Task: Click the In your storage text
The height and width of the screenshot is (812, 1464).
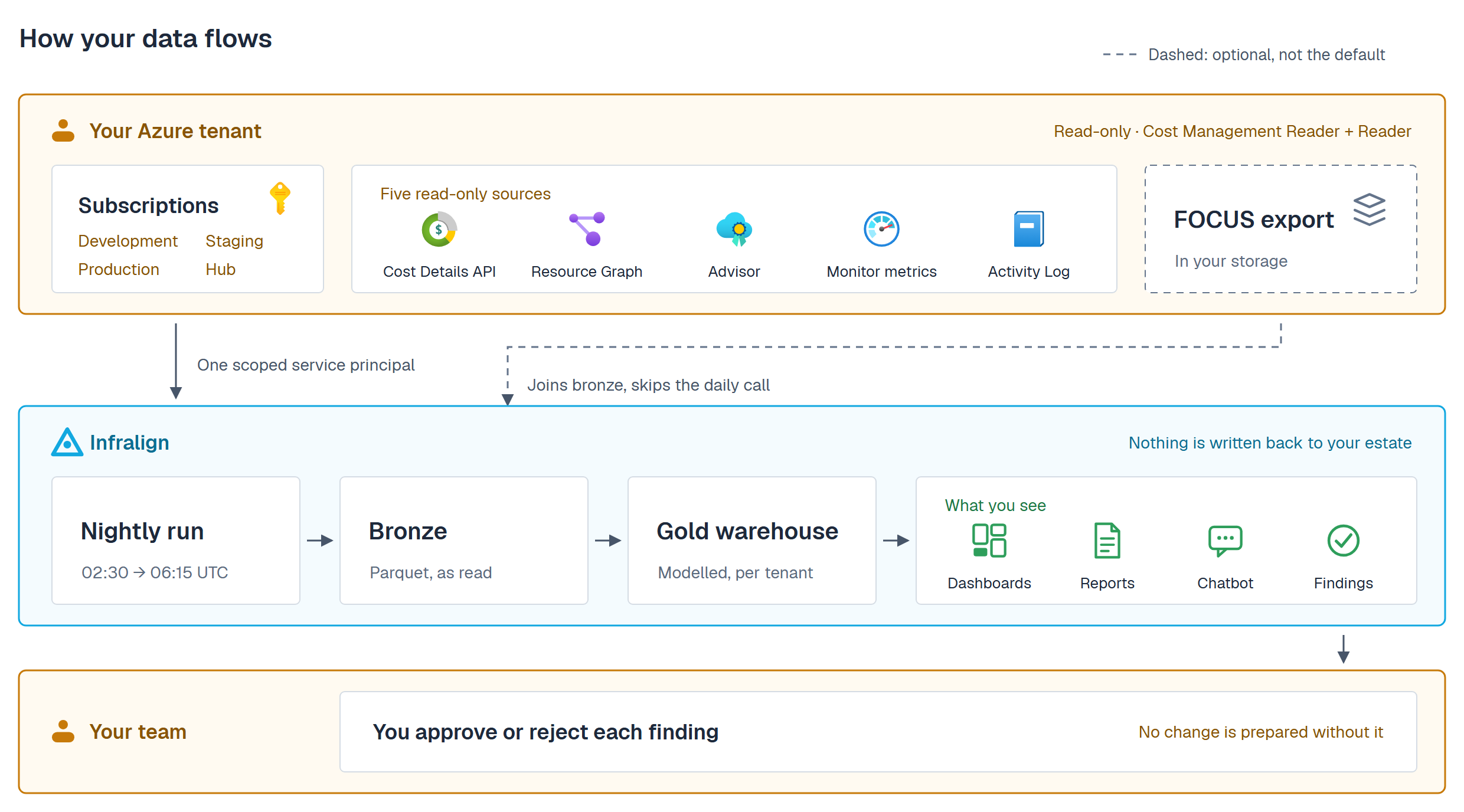Action: [1231, 261]
